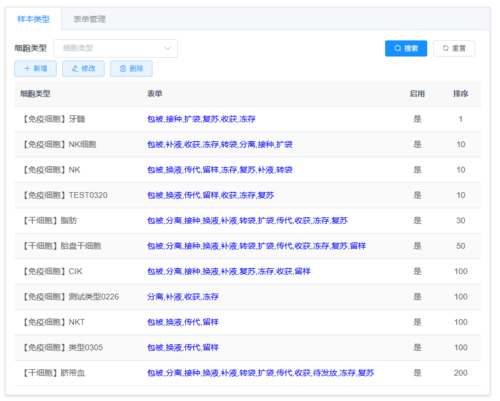
Task: Open the form links for 胎盘干细胞 row
Action: 257,246
